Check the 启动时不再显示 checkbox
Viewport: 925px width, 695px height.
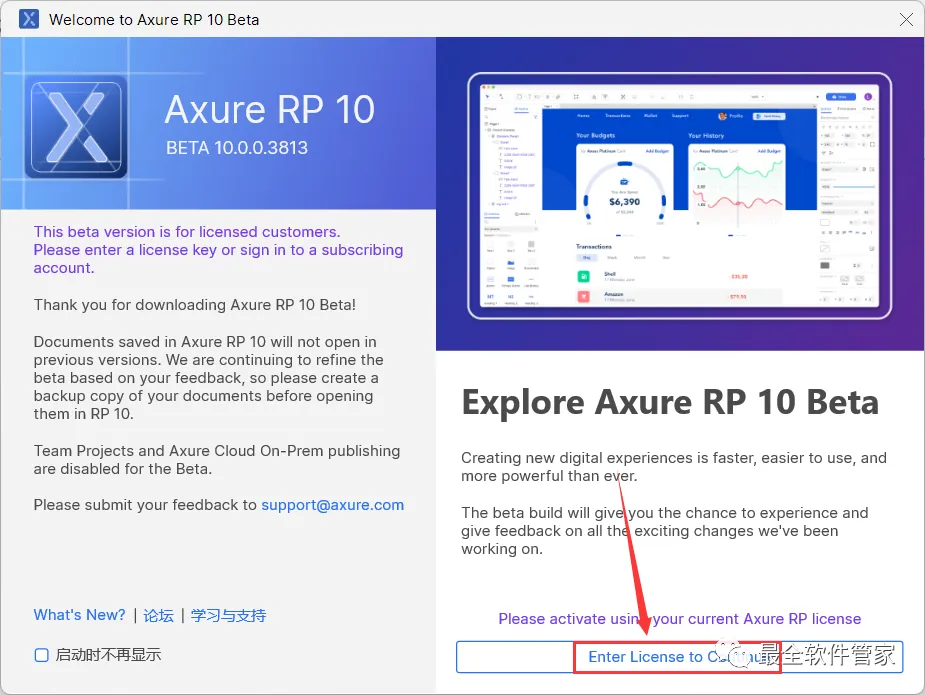41,655
